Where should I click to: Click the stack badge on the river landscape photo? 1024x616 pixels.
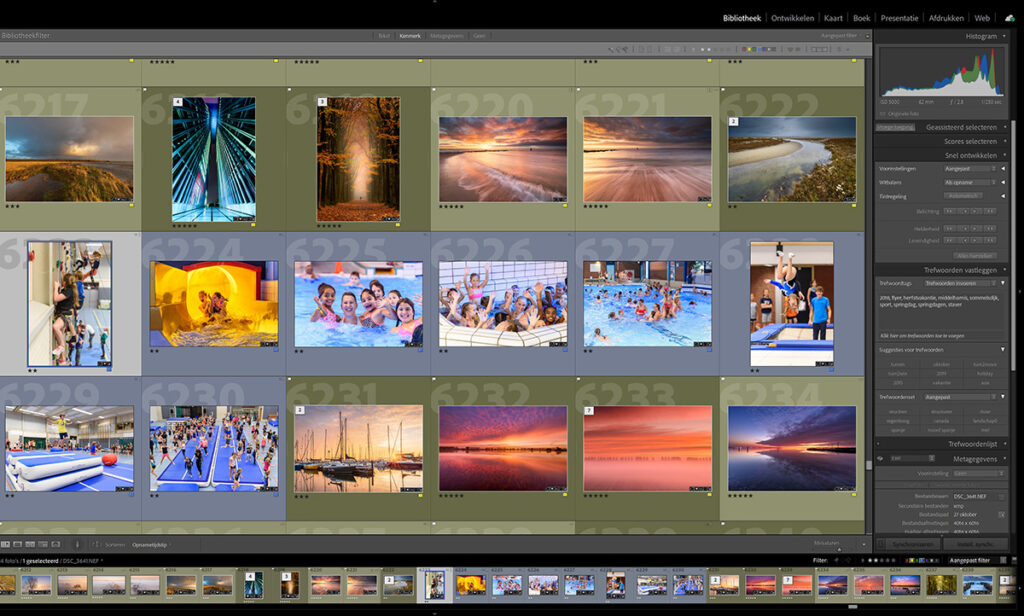click(733, 122)
